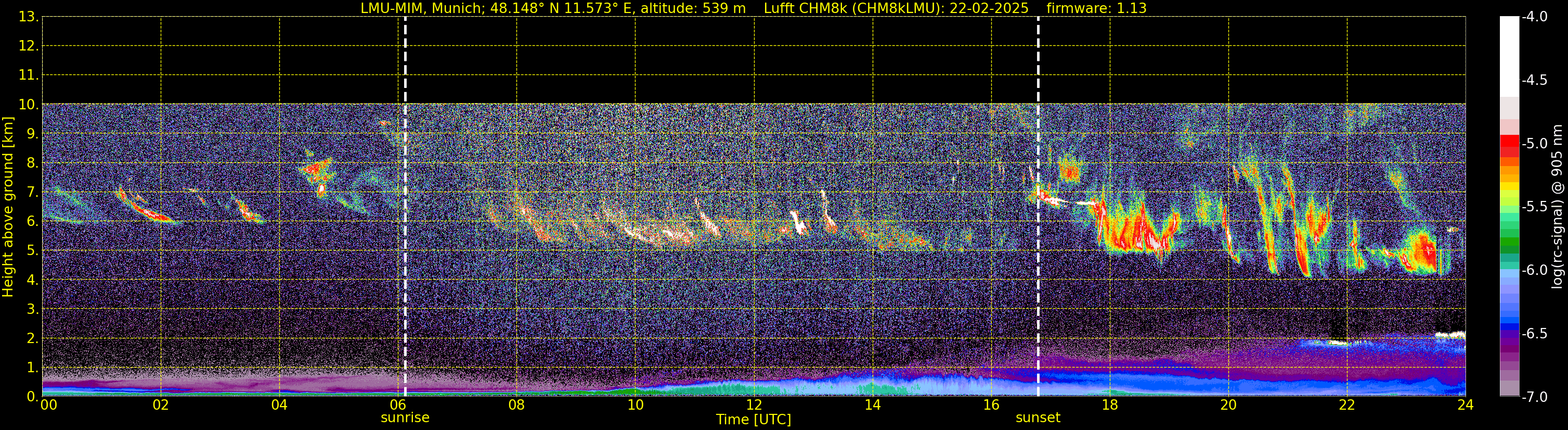Click the '14' time axis tick label

pyautogui.click(x=873, y=405)
